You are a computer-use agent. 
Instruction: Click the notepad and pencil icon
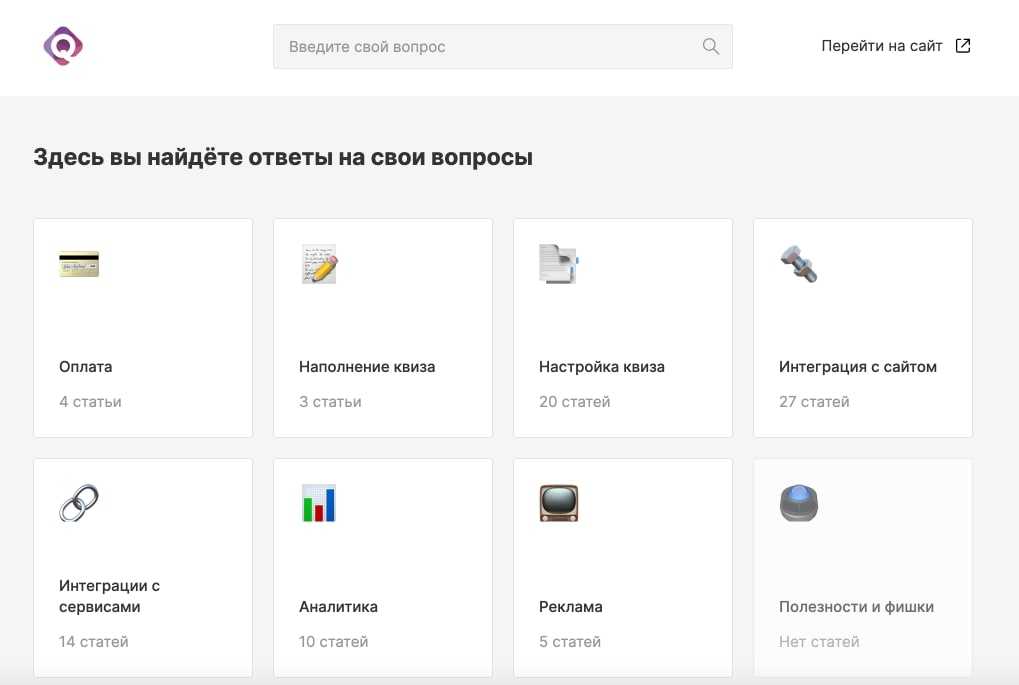pos(319,264)
